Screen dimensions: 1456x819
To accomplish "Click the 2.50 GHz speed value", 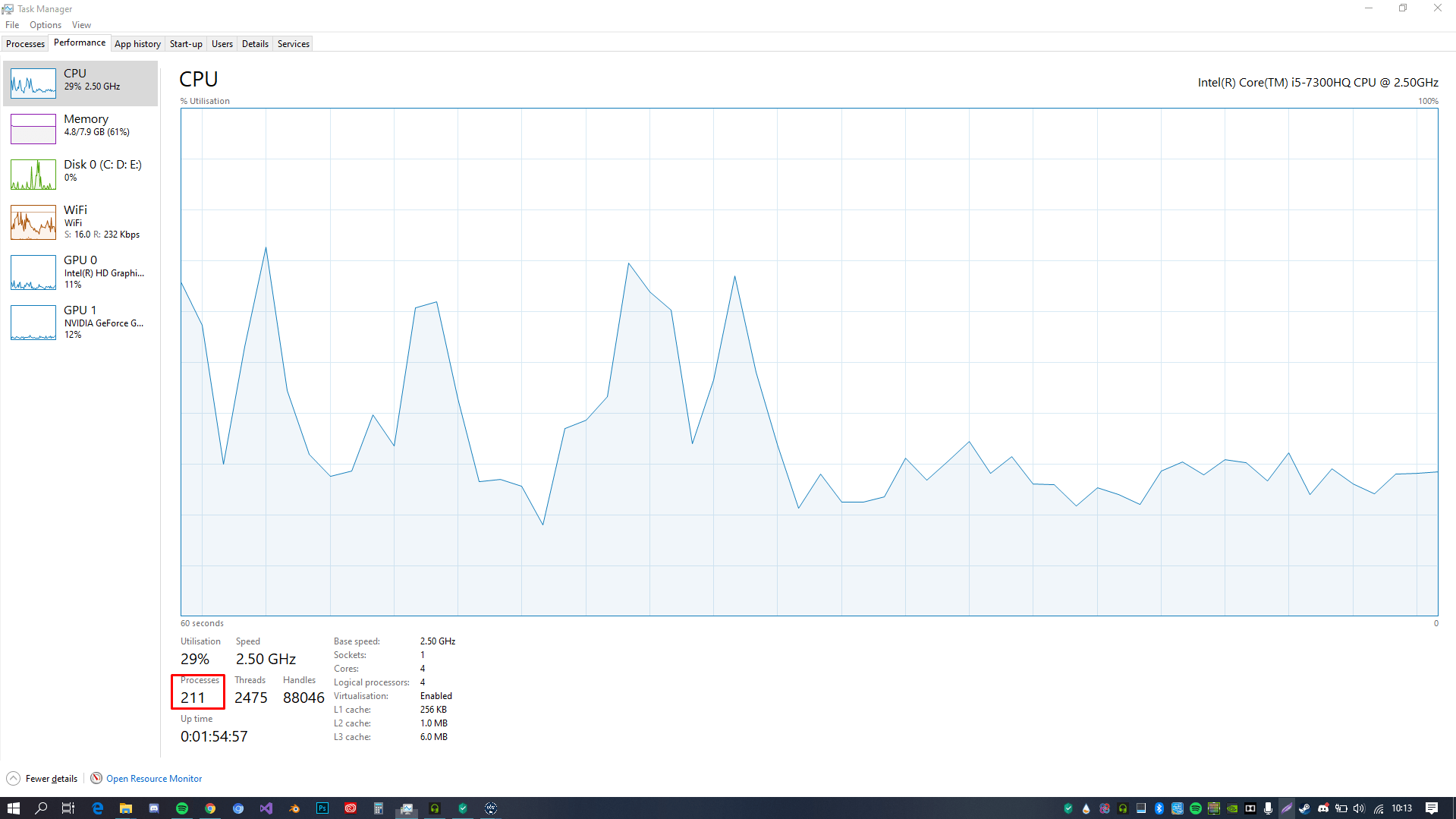I will 266,659.
